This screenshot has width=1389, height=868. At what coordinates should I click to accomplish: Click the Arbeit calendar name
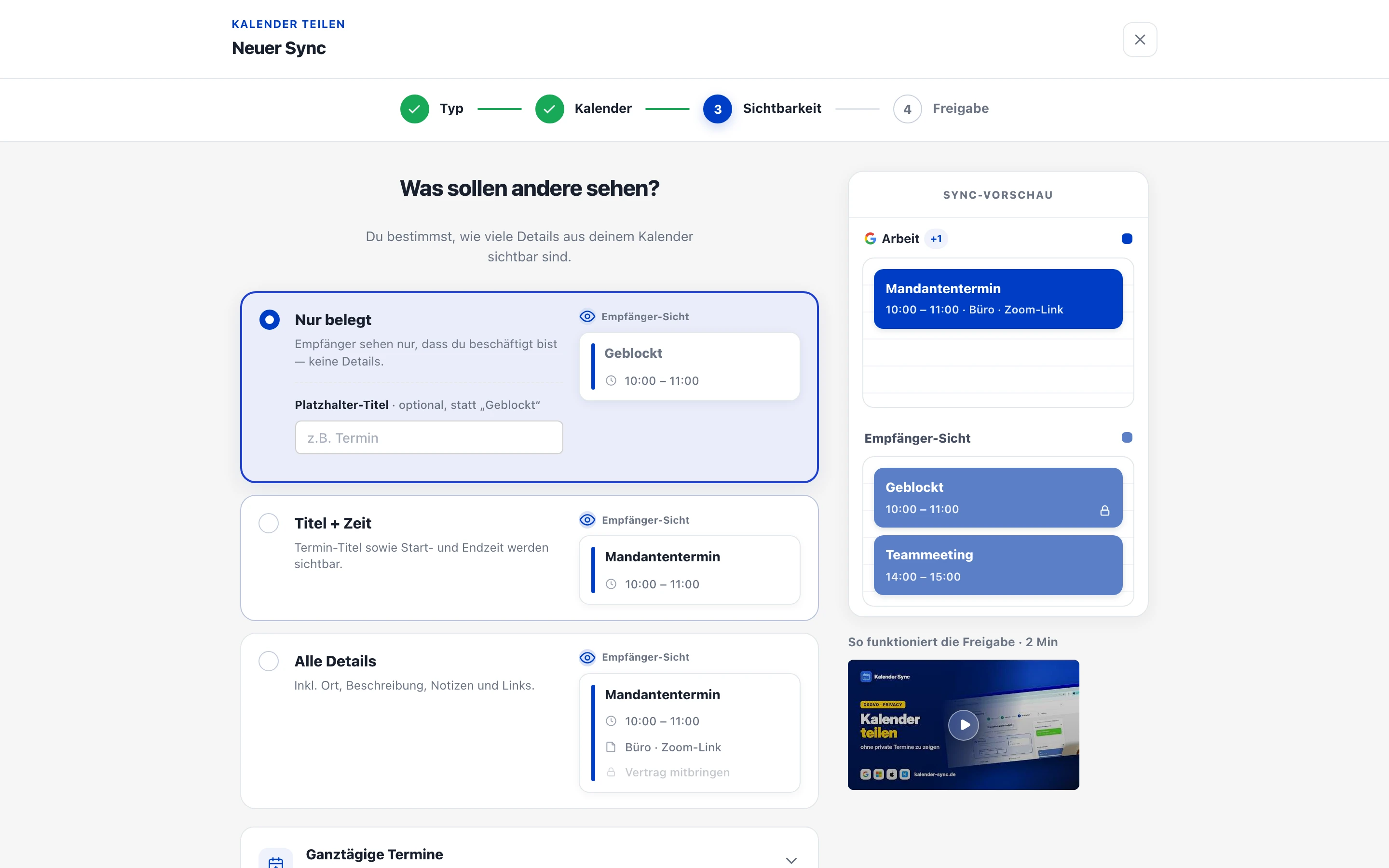tap(900, 239)
